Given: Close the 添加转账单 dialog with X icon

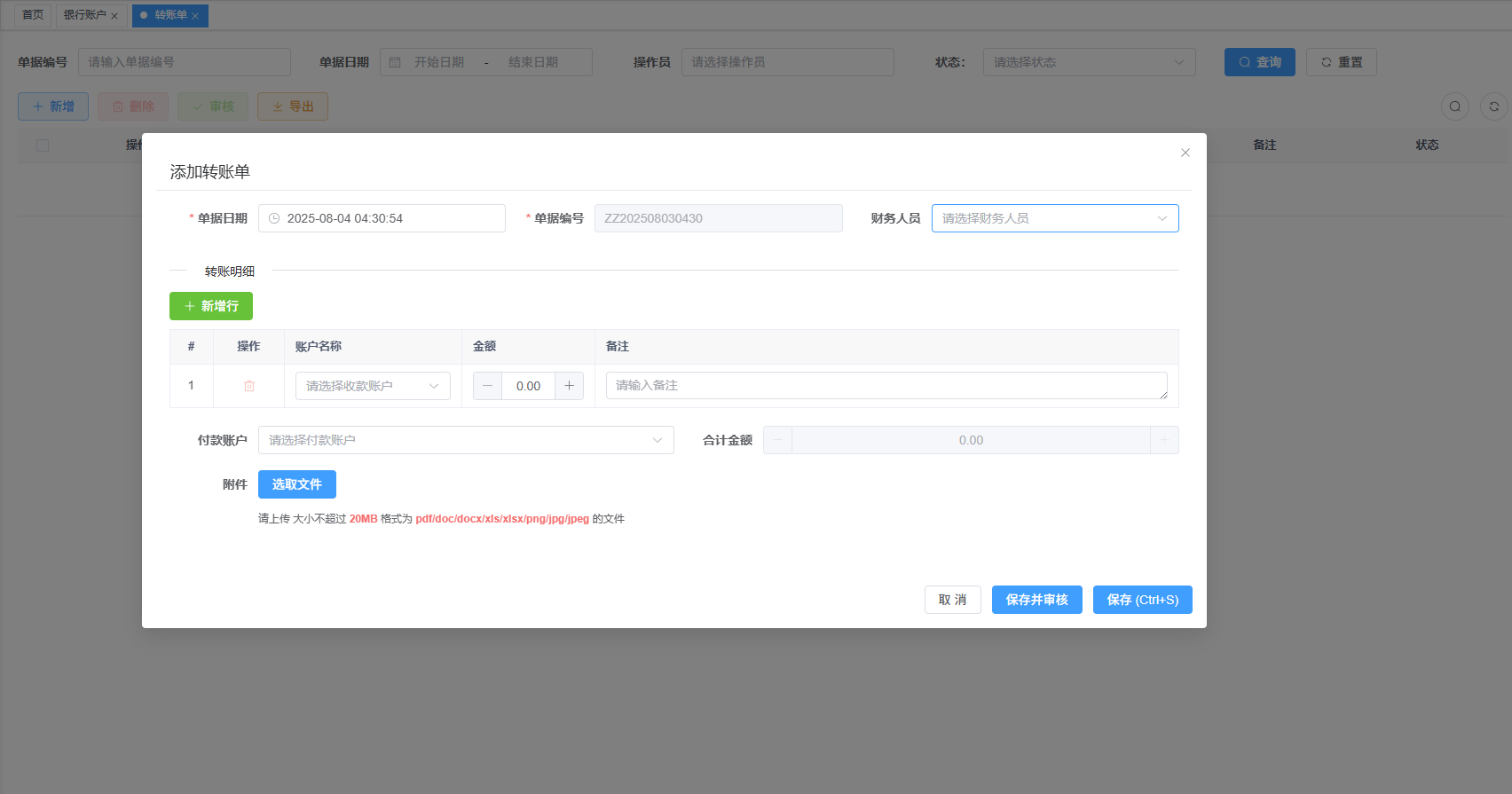Looking at the screenshot, I should pos(1185,153).
